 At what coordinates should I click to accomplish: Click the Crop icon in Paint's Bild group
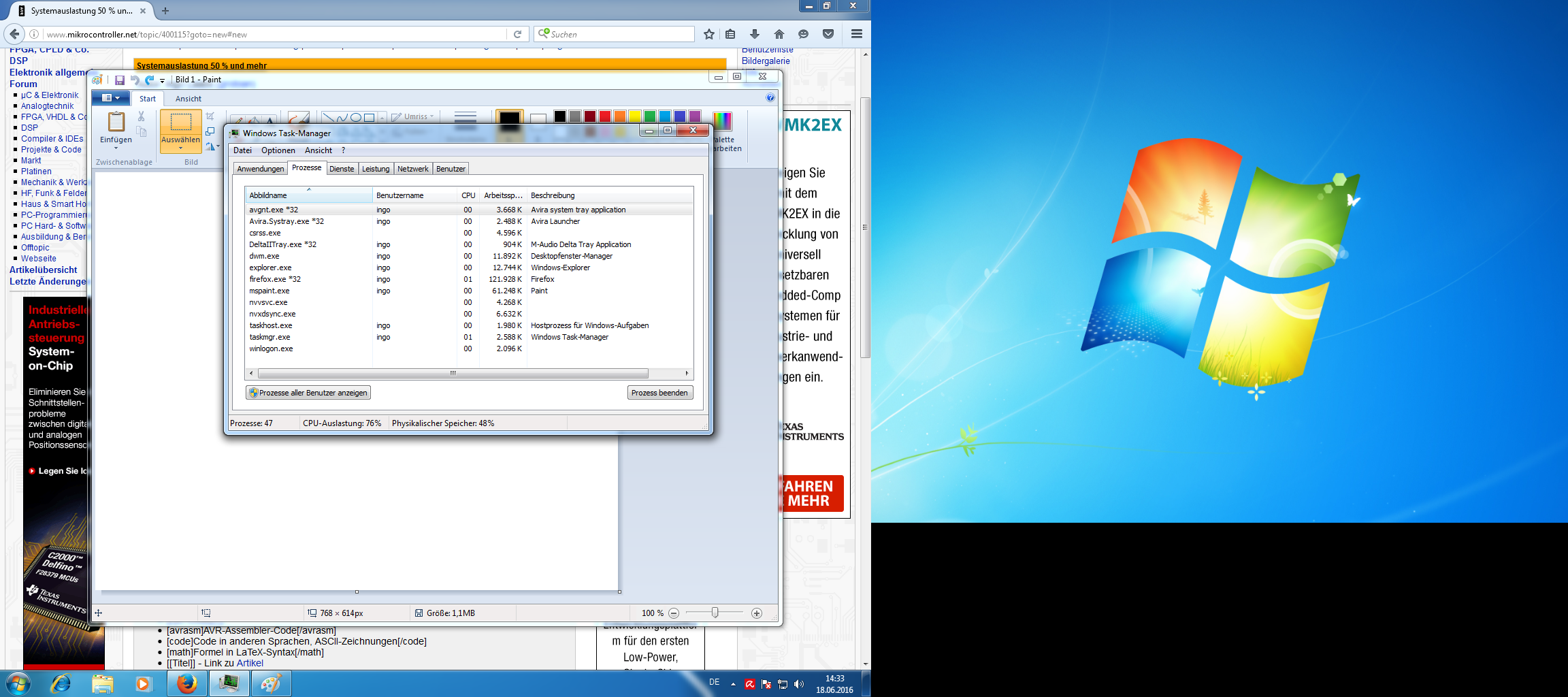(x=210, y=116)
